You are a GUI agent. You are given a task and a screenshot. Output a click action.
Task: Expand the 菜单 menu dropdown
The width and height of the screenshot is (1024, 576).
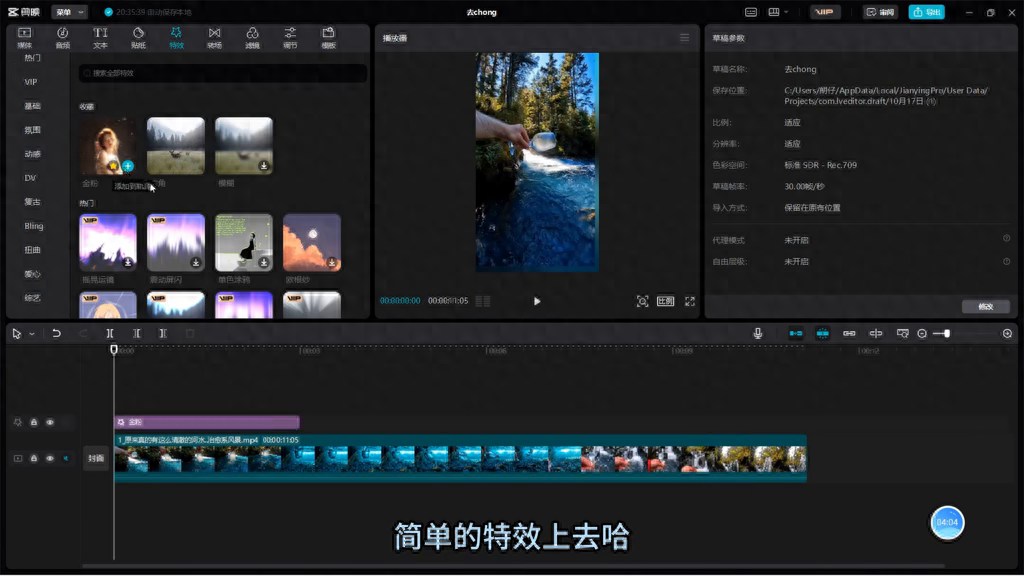click(x=69, y=12)
